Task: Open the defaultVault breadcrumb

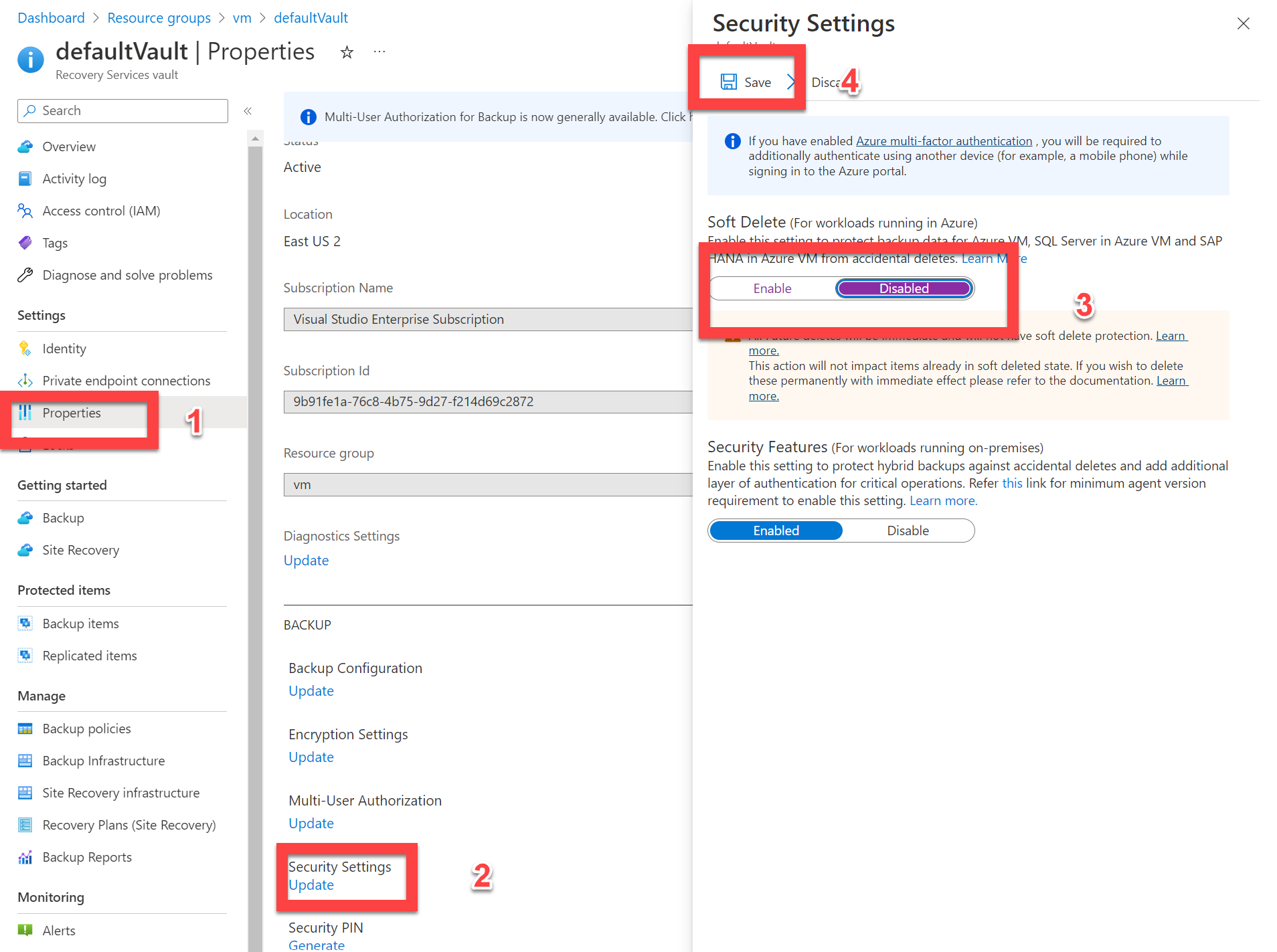Action: 311,17
